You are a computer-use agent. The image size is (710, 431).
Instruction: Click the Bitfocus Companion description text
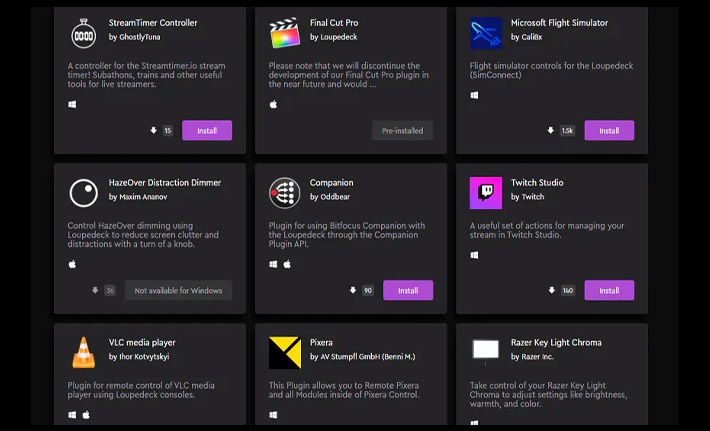tap(347, 235)
